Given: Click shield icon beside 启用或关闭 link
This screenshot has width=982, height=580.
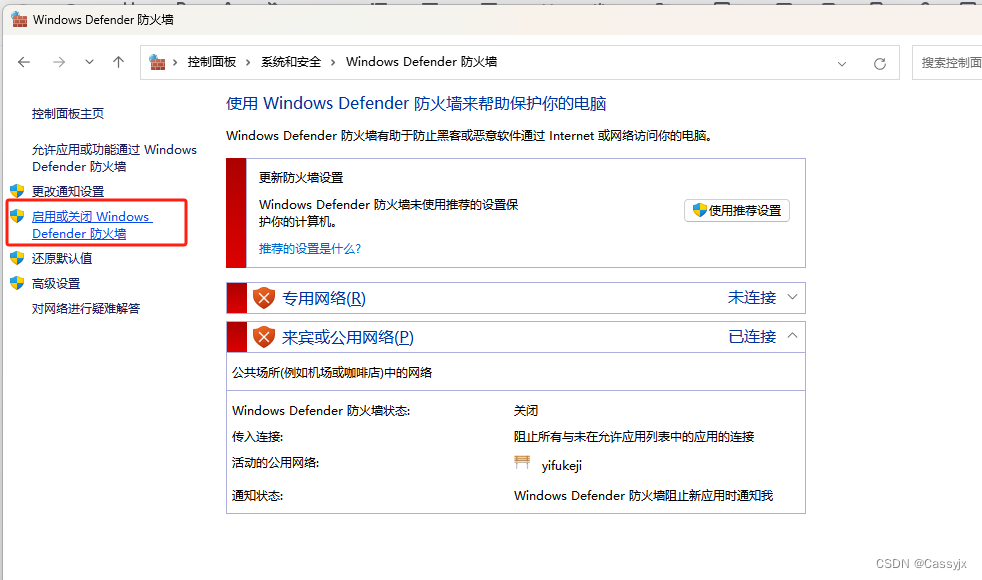Looking at the screenshot, I should [x=17, y=216].
